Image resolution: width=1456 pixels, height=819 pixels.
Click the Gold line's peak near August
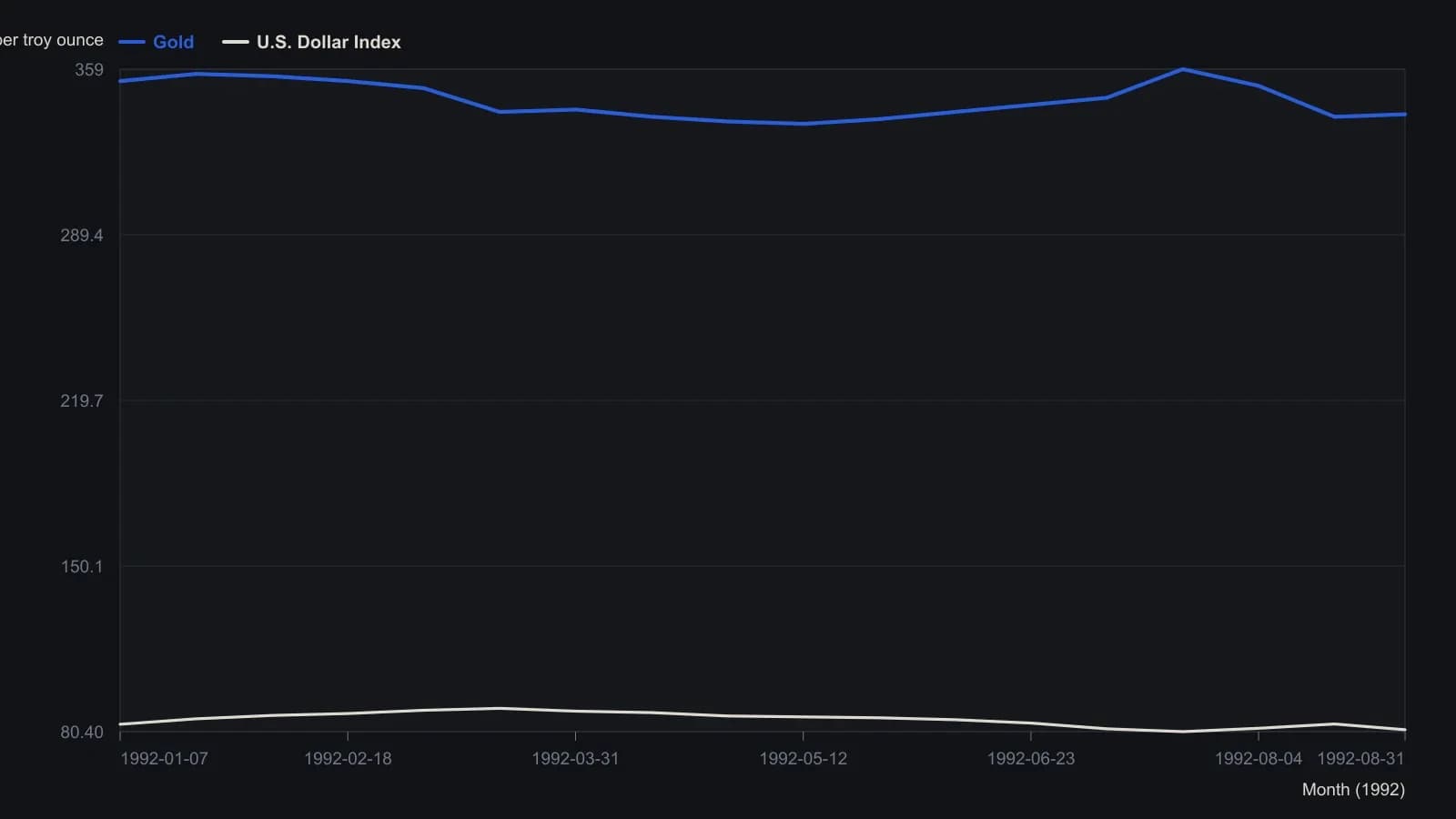pos(1182,69)
